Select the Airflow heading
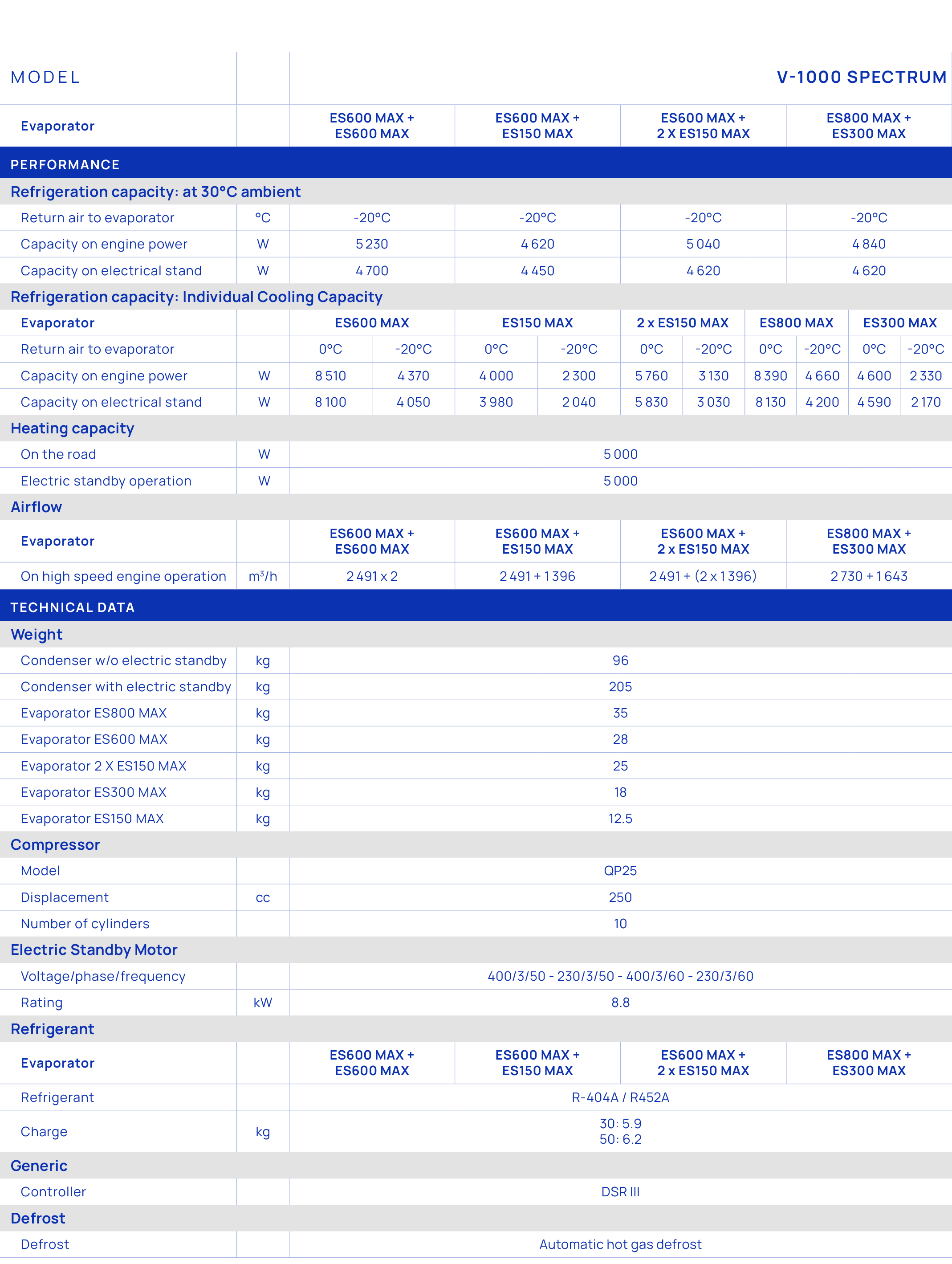The width and height of the screenshot is (952, 1264). click(37, 507)
